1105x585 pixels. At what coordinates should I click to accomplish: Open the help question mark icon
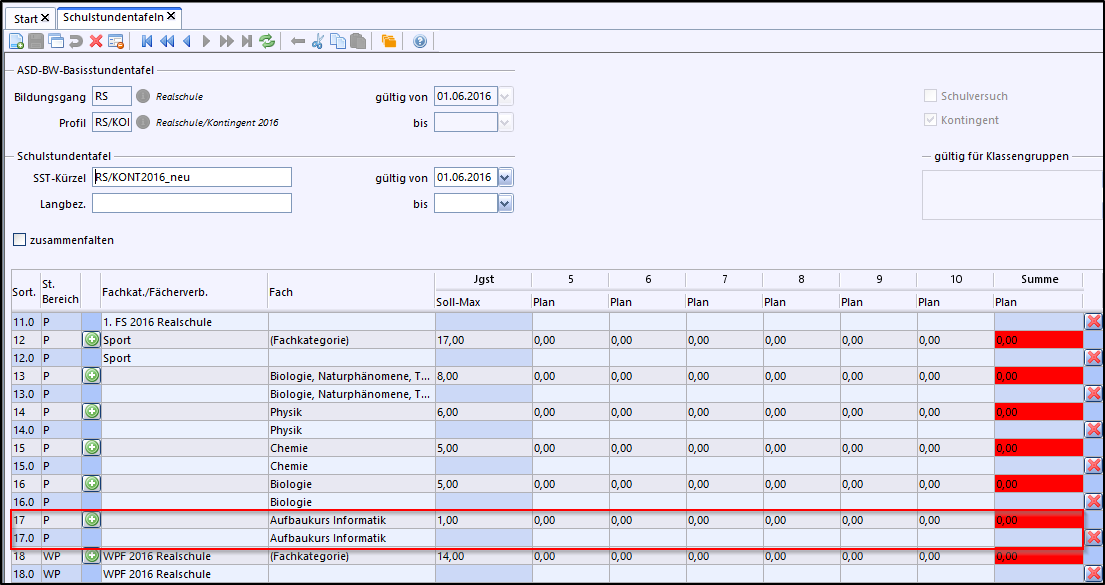point(420,41)
